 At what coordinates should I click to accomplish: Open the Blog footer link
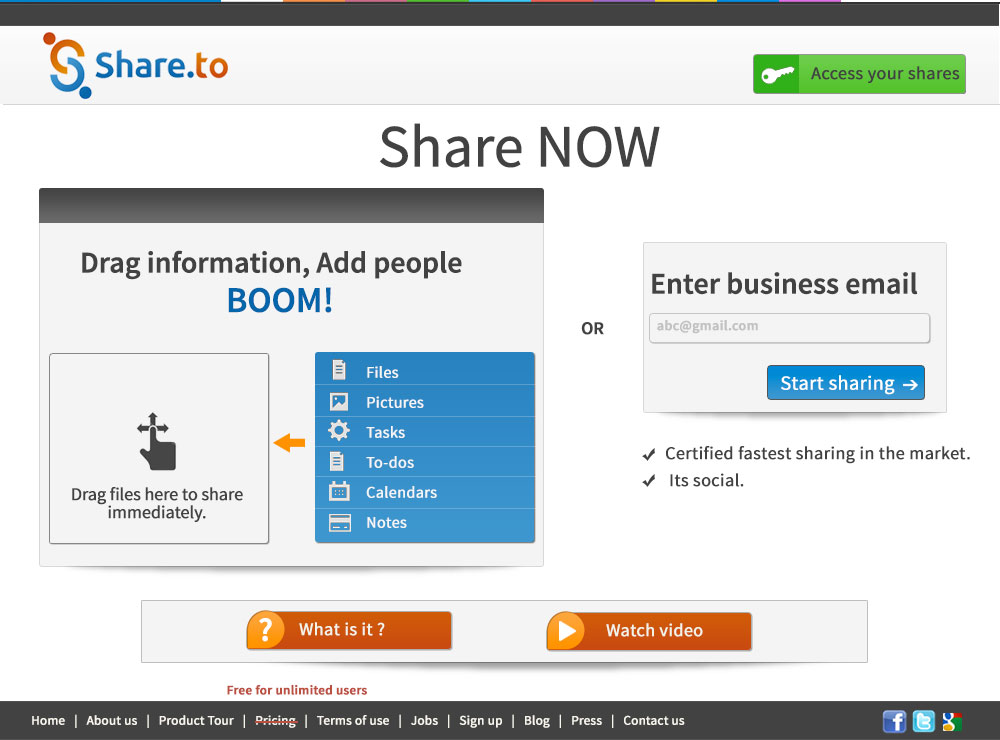click(x=536, y=721)
